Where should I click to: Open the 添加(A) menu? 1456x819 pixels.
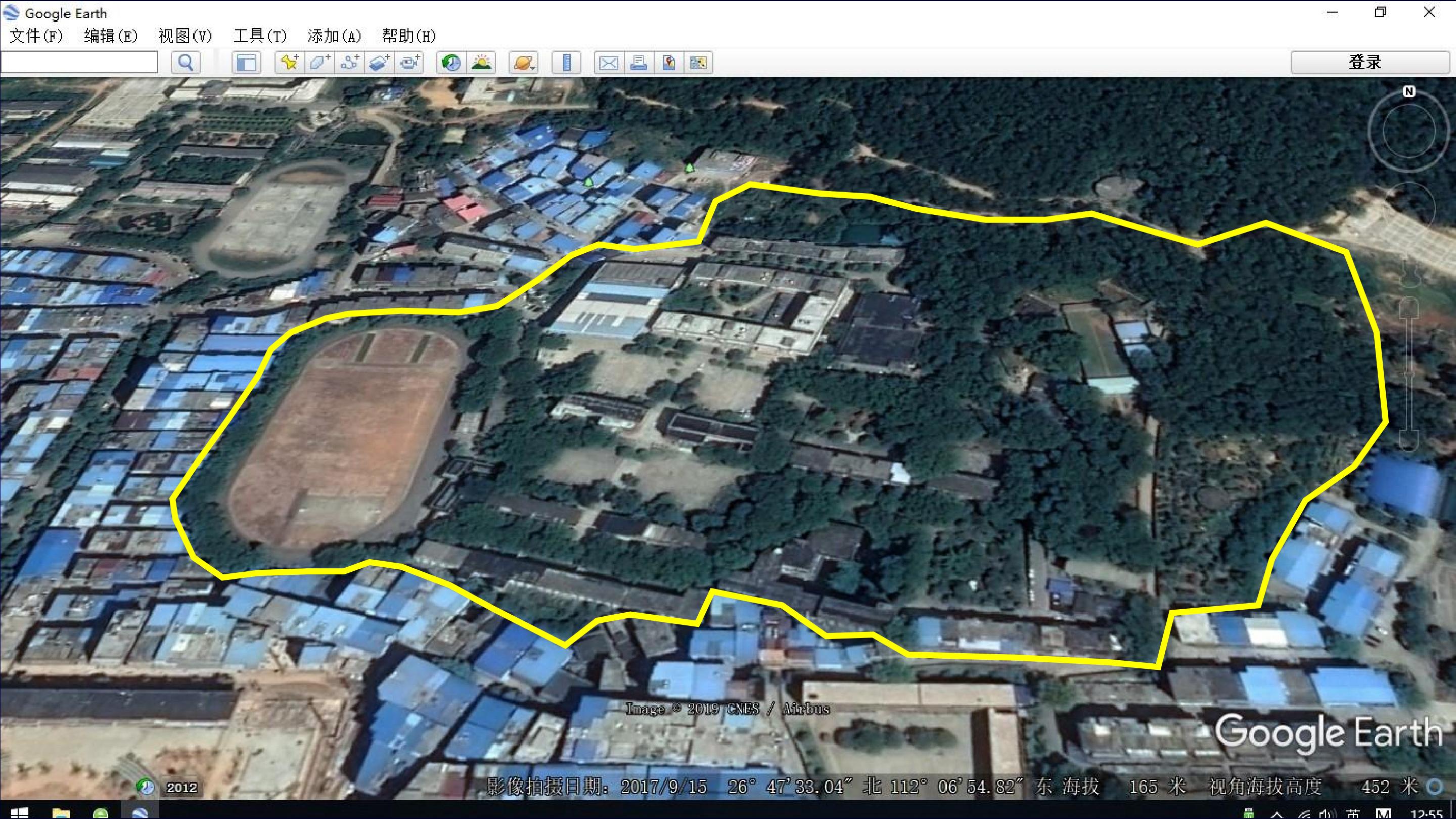click(x=335, y=36)
